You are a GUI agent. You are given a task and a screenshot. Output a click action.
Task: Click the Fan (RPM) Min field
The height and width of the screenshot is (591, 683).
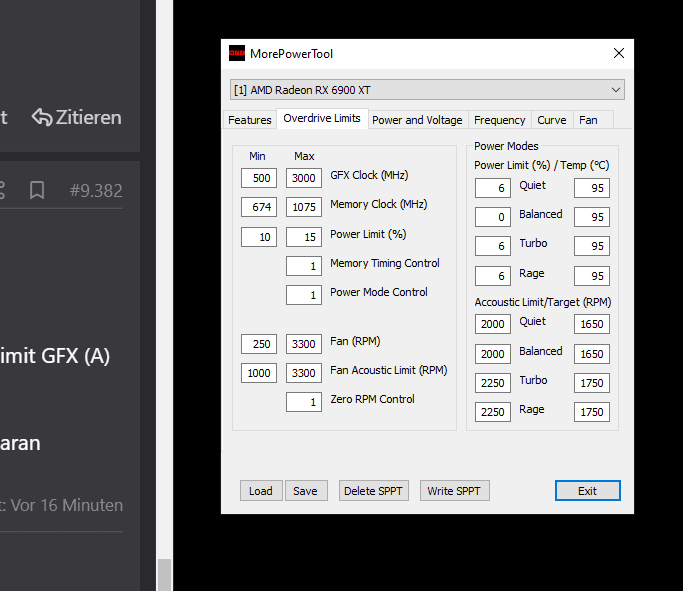tap(259, 344)
